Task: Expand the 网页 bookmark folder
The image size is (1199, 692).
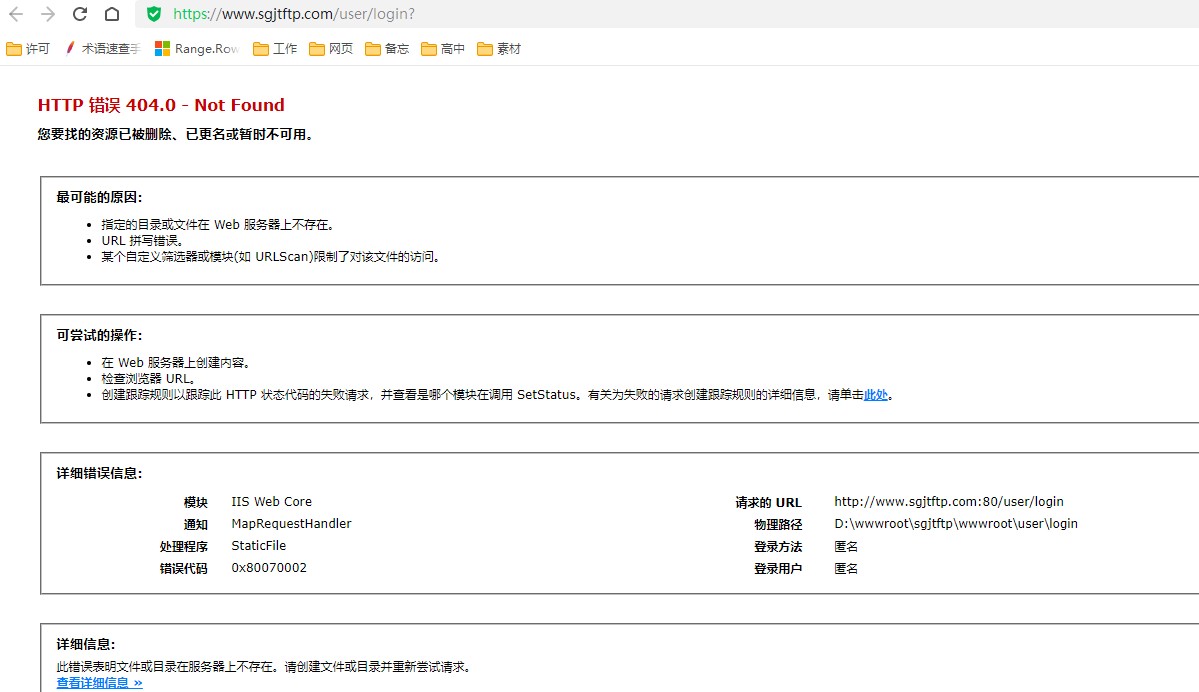Action: tap(331, 49)
